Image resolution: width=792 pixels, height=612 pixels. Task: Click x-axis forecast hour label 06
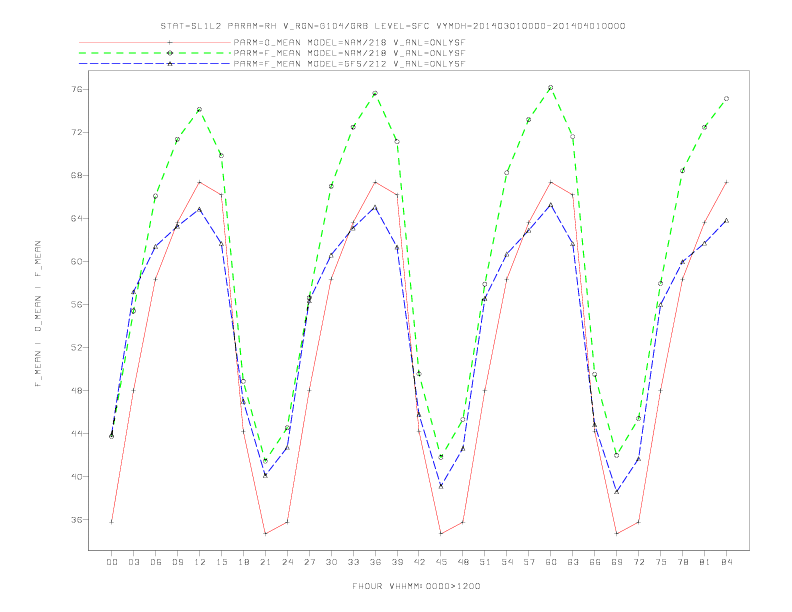[156, 562]
